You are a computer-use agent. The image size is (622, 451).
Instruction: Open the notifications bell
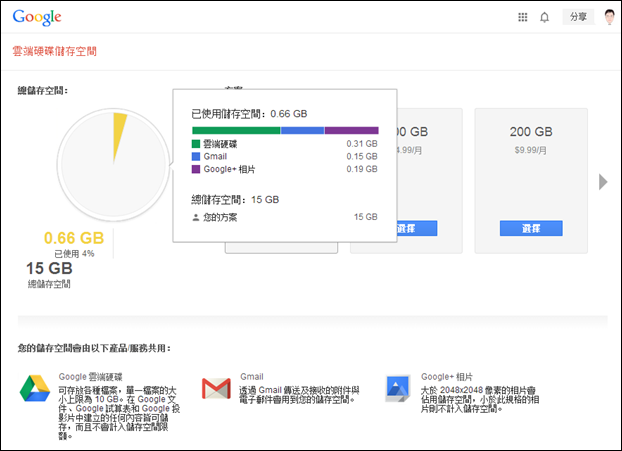pyautogui.click(x=544, y=17)
